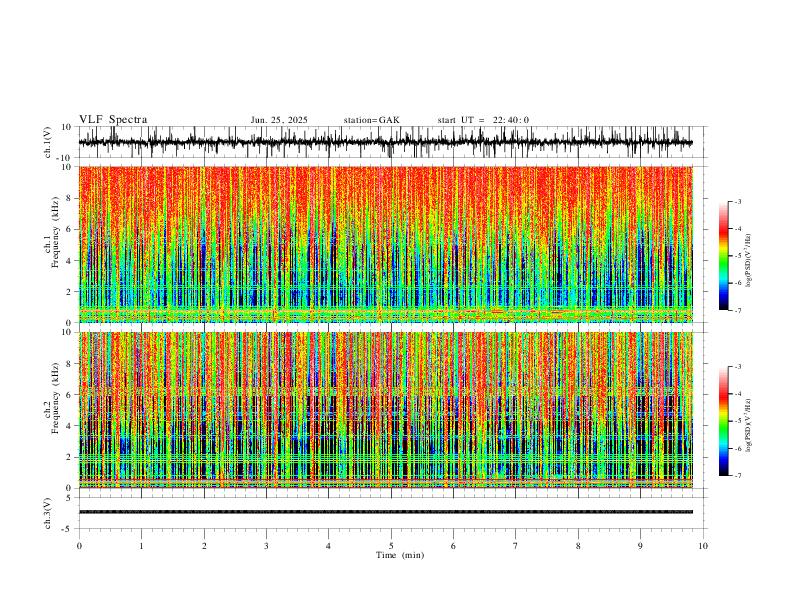Click the "9" tick on the time axis
This screenshot has height=612, width=792.
click(640, 546)
